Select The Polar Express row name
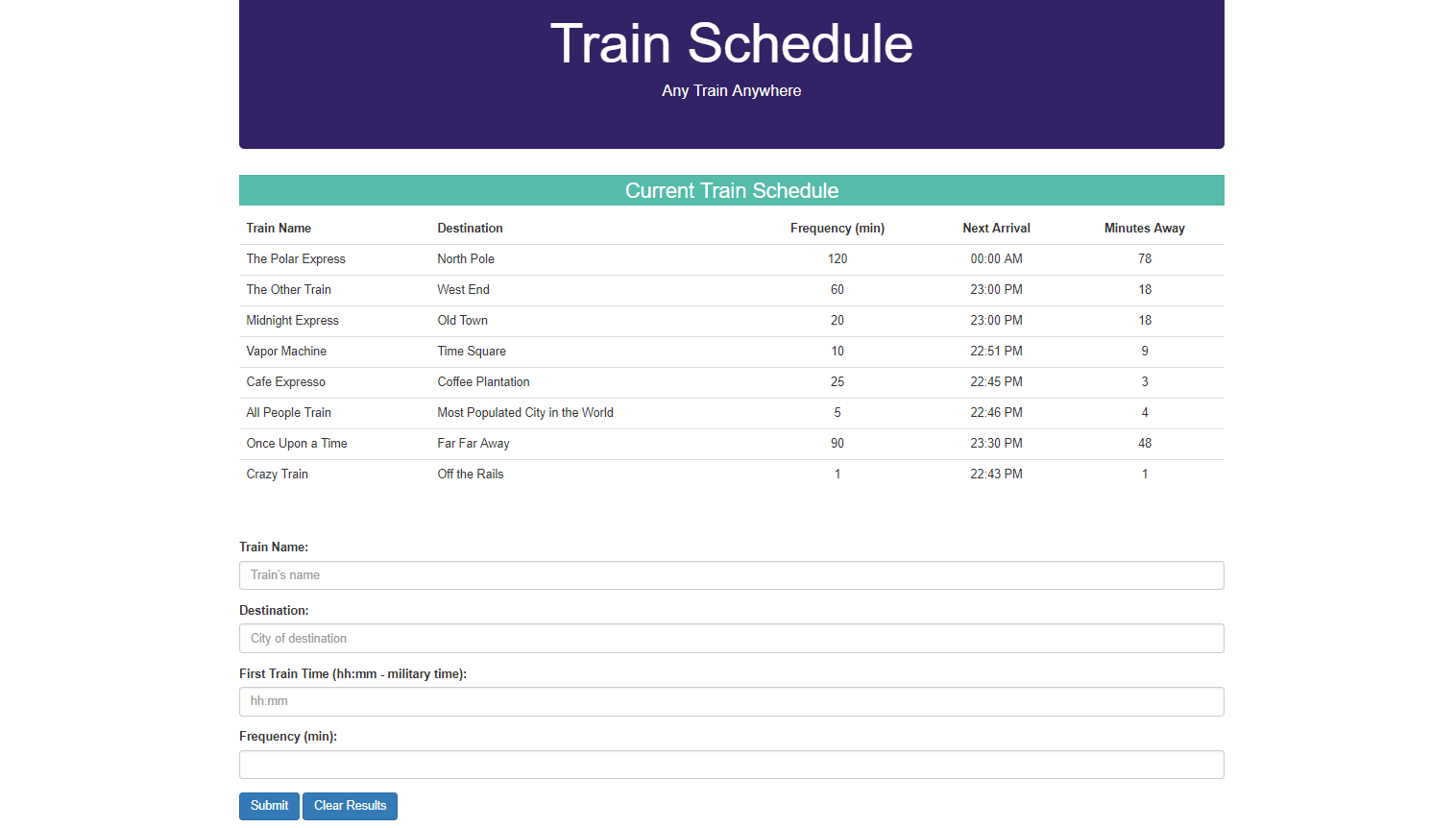This screenshot has height=828, width=1456. (x=296, y=259)
